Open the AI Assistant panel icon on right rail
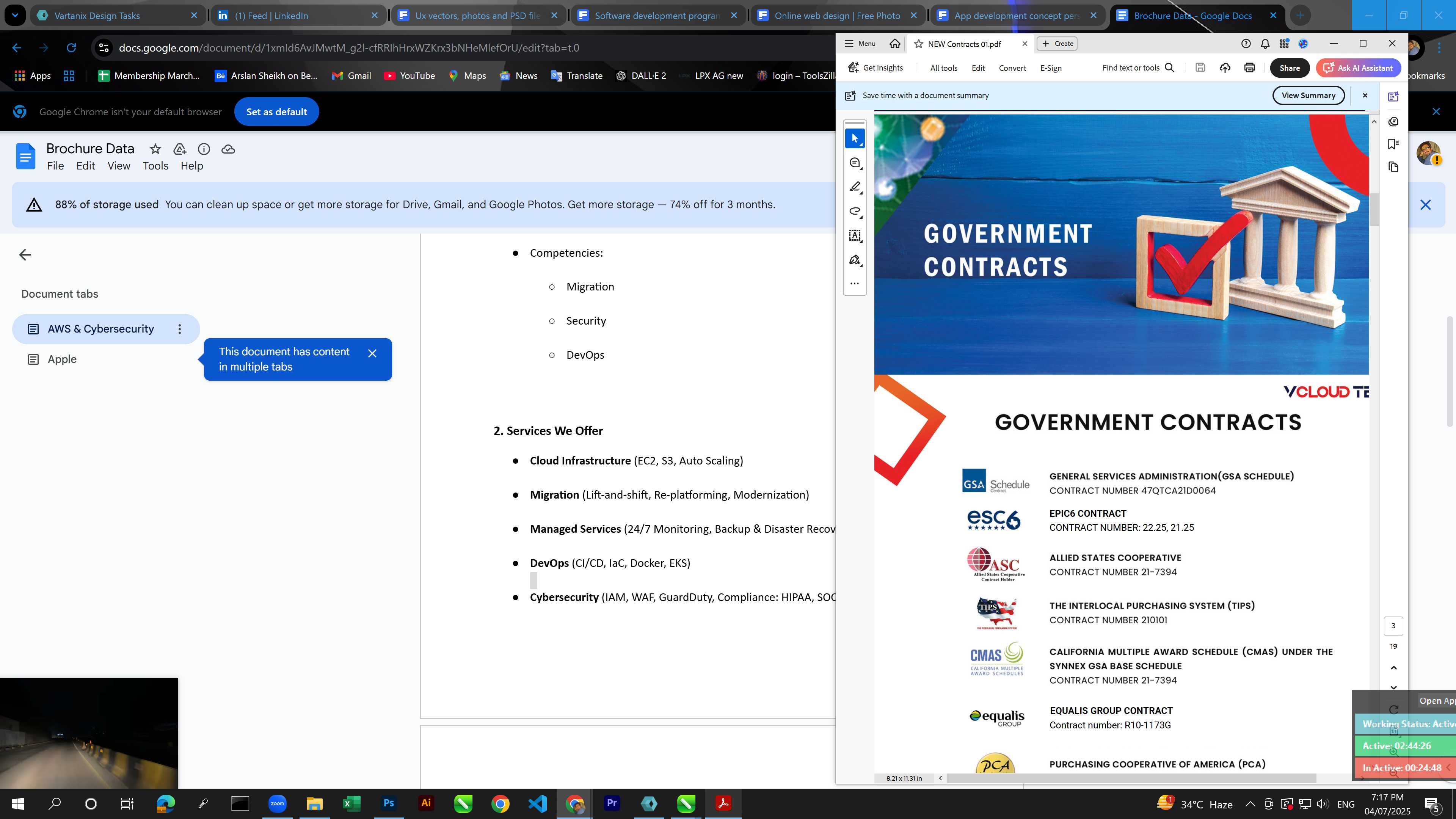This screenshot has height=819, width=1456. point(1393,97)
